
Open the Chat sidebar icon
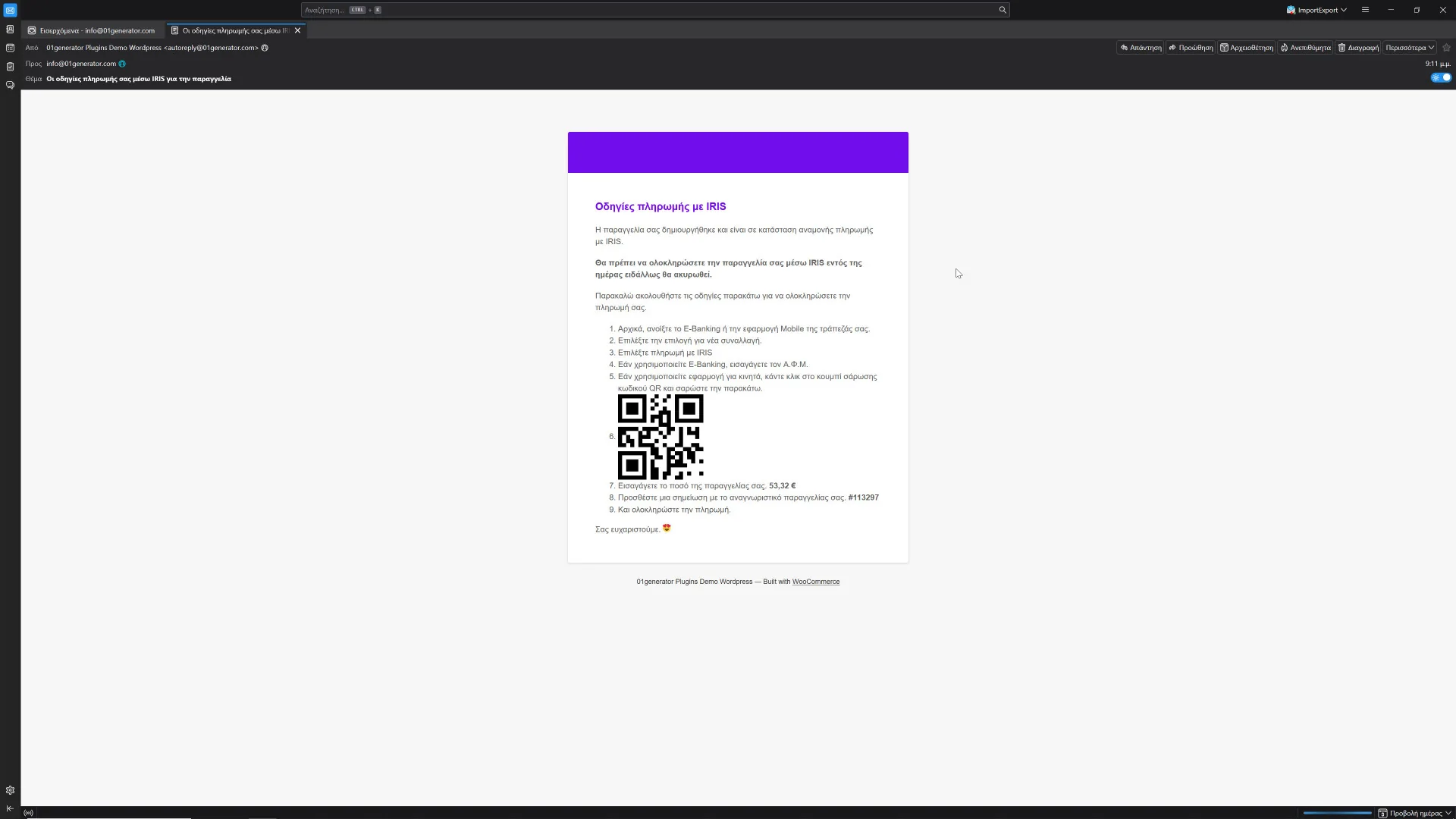(10, 85)
